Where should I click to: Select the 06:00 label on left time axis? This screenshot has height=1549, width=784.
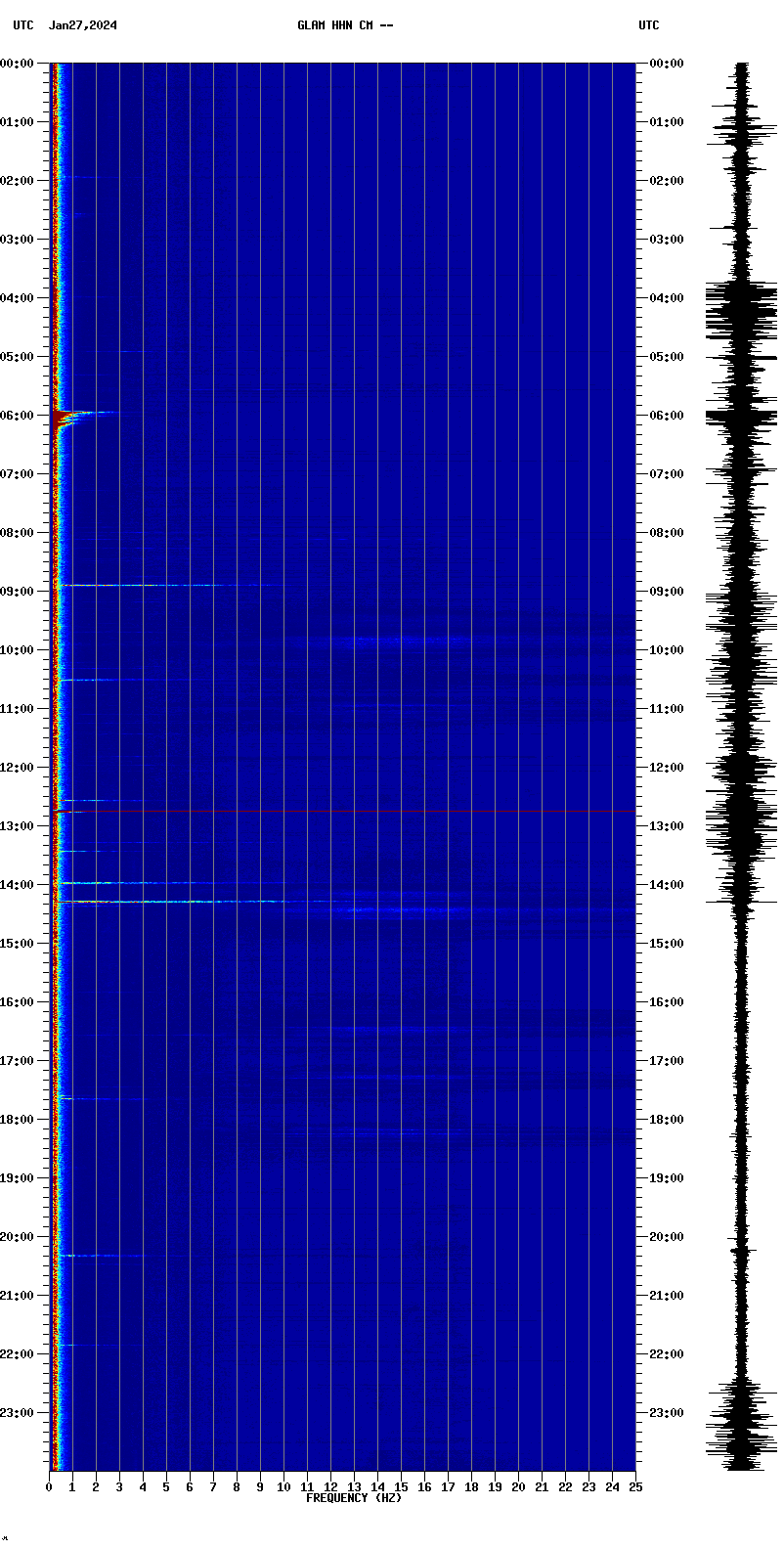pyautogui.click(x=18, y=416)
